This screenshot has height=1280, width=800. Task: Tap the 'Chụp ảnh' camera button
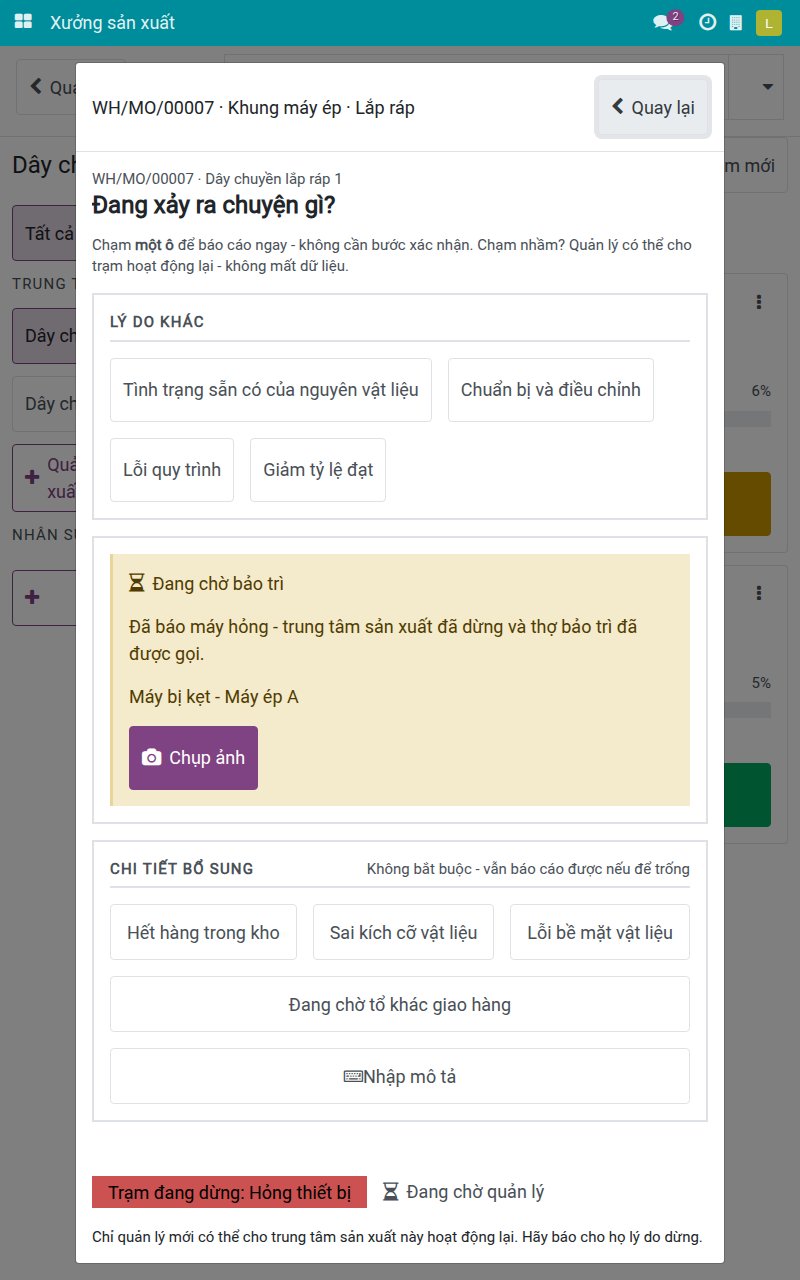click(x=193, y=758)
